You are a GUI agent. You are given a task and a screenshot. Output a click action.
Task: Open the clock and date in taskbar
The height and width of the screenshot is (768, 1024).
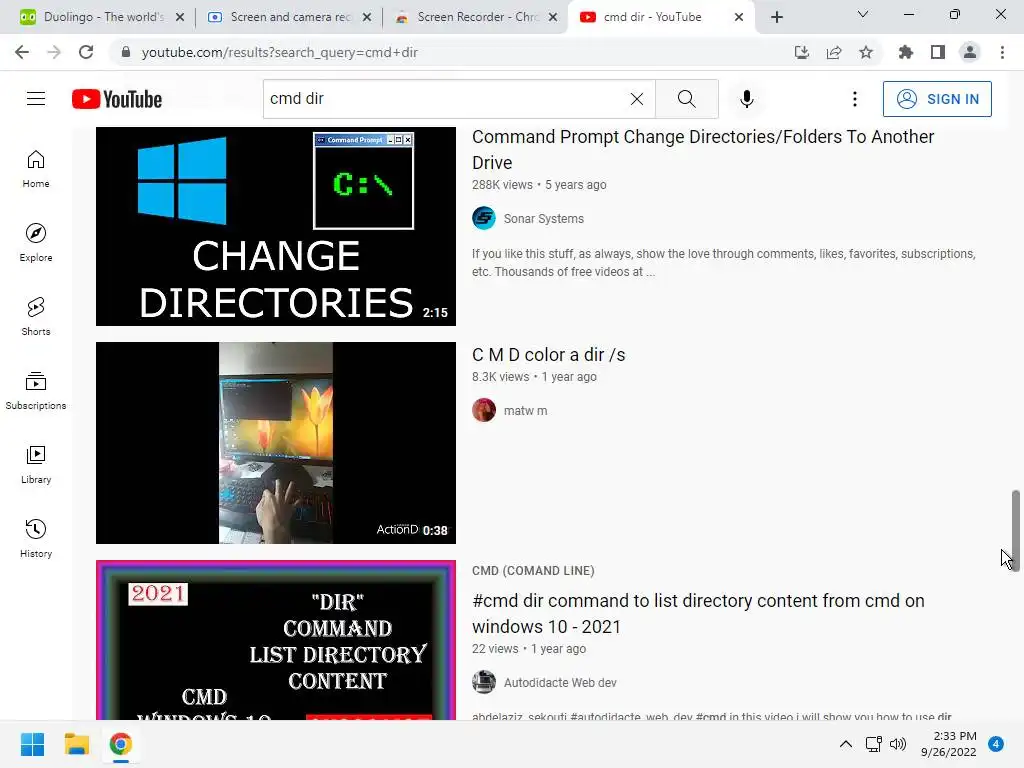point(948,744)
